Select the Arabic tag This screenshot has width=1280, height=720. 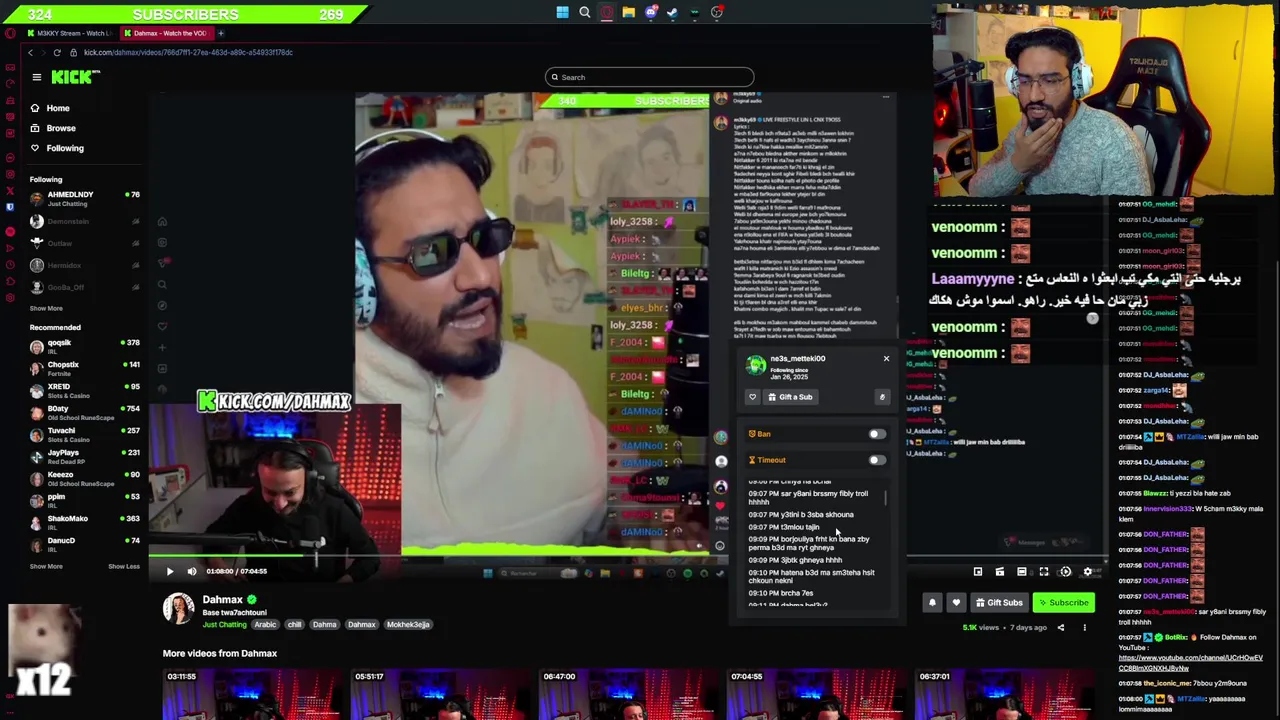pyautogui.click(x=265, y=625)
